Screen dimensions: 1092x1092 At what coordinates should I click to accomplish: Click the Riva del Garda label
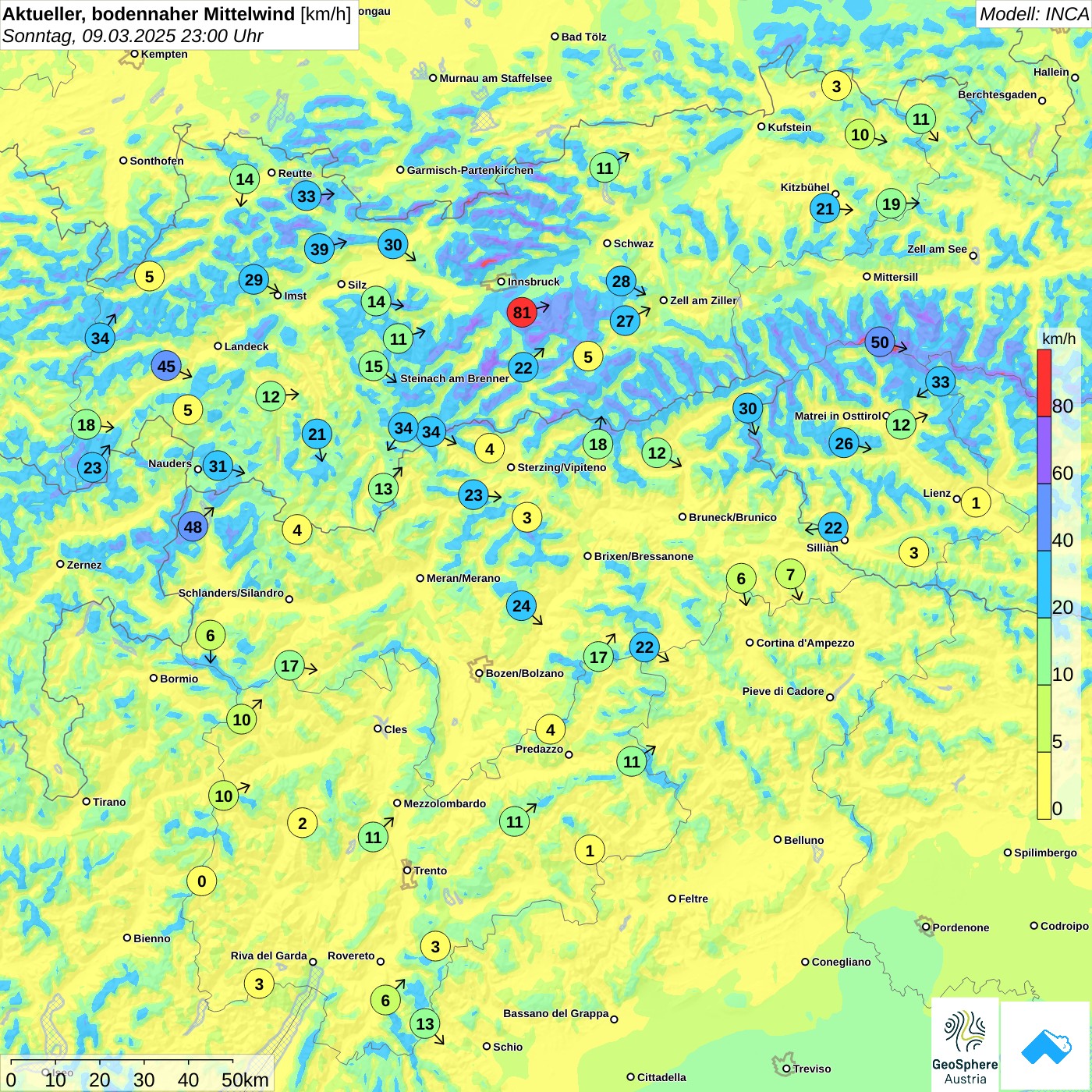pyautogui.click(x=269, y=955)
